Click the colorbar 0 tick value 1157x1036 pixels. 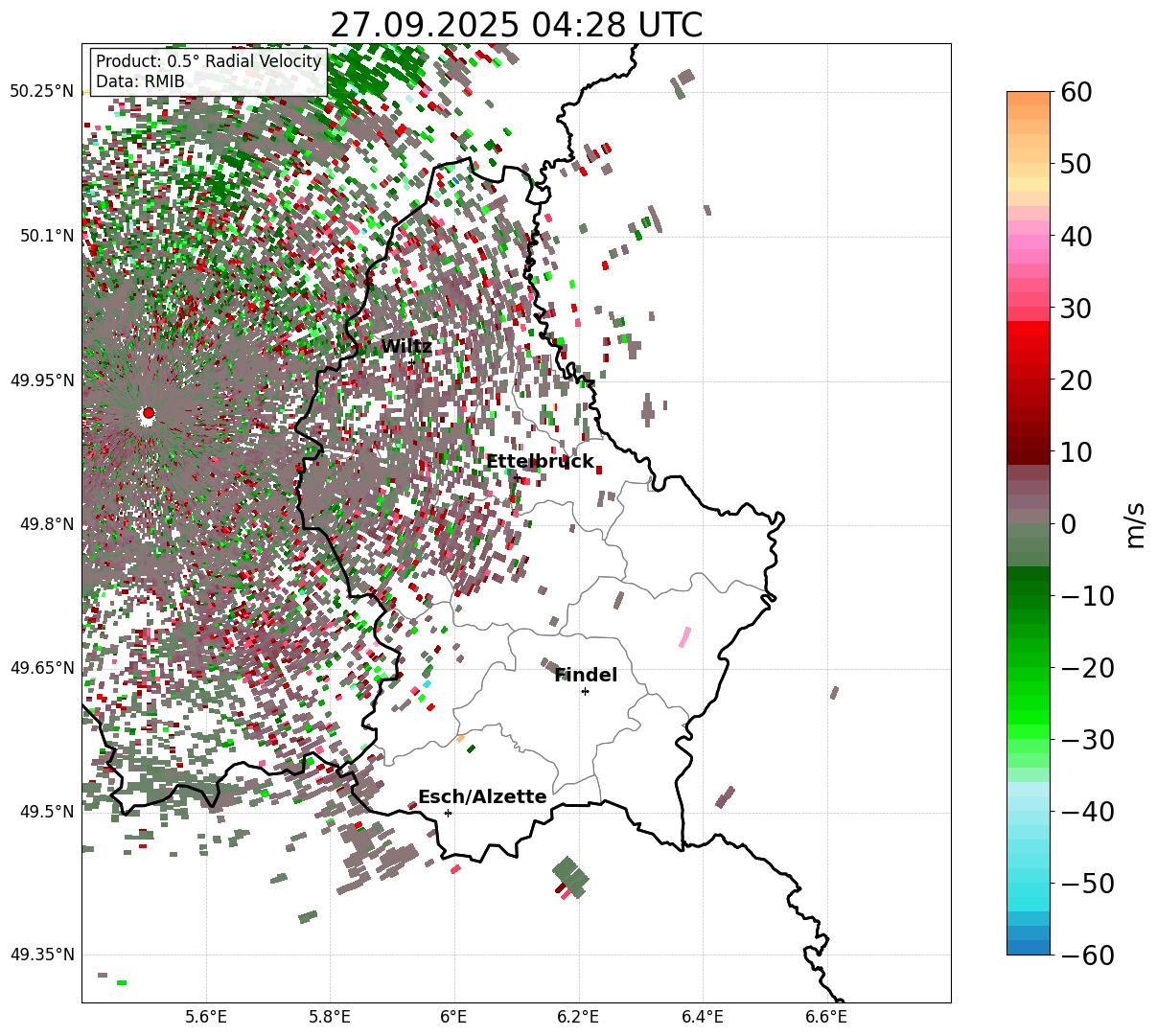pos(1067,524)
